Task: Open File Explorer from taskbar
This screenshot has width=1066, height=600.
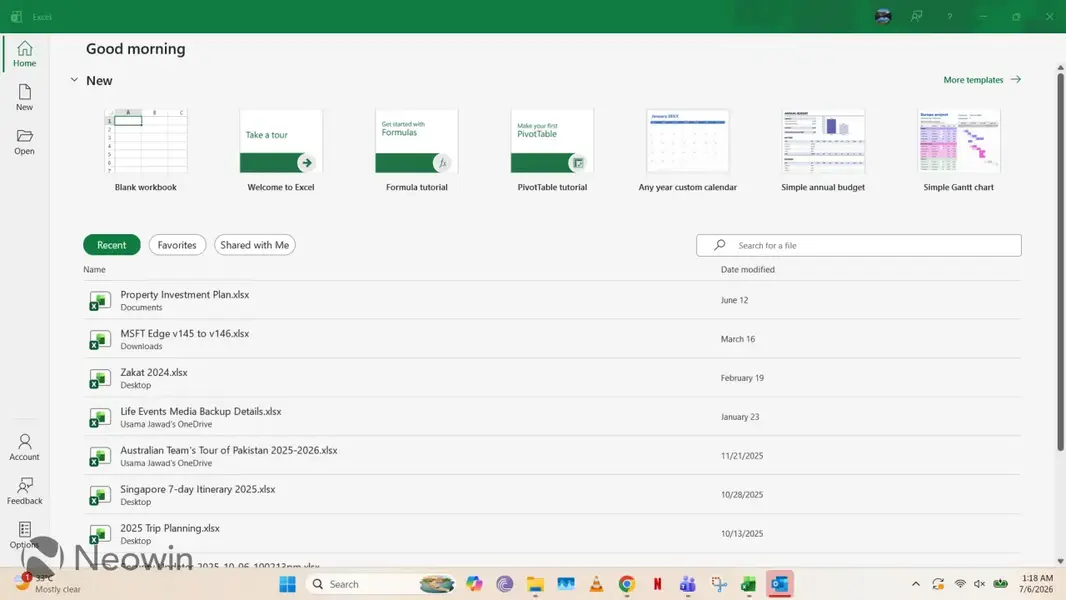Action: [x=535, y=584]
